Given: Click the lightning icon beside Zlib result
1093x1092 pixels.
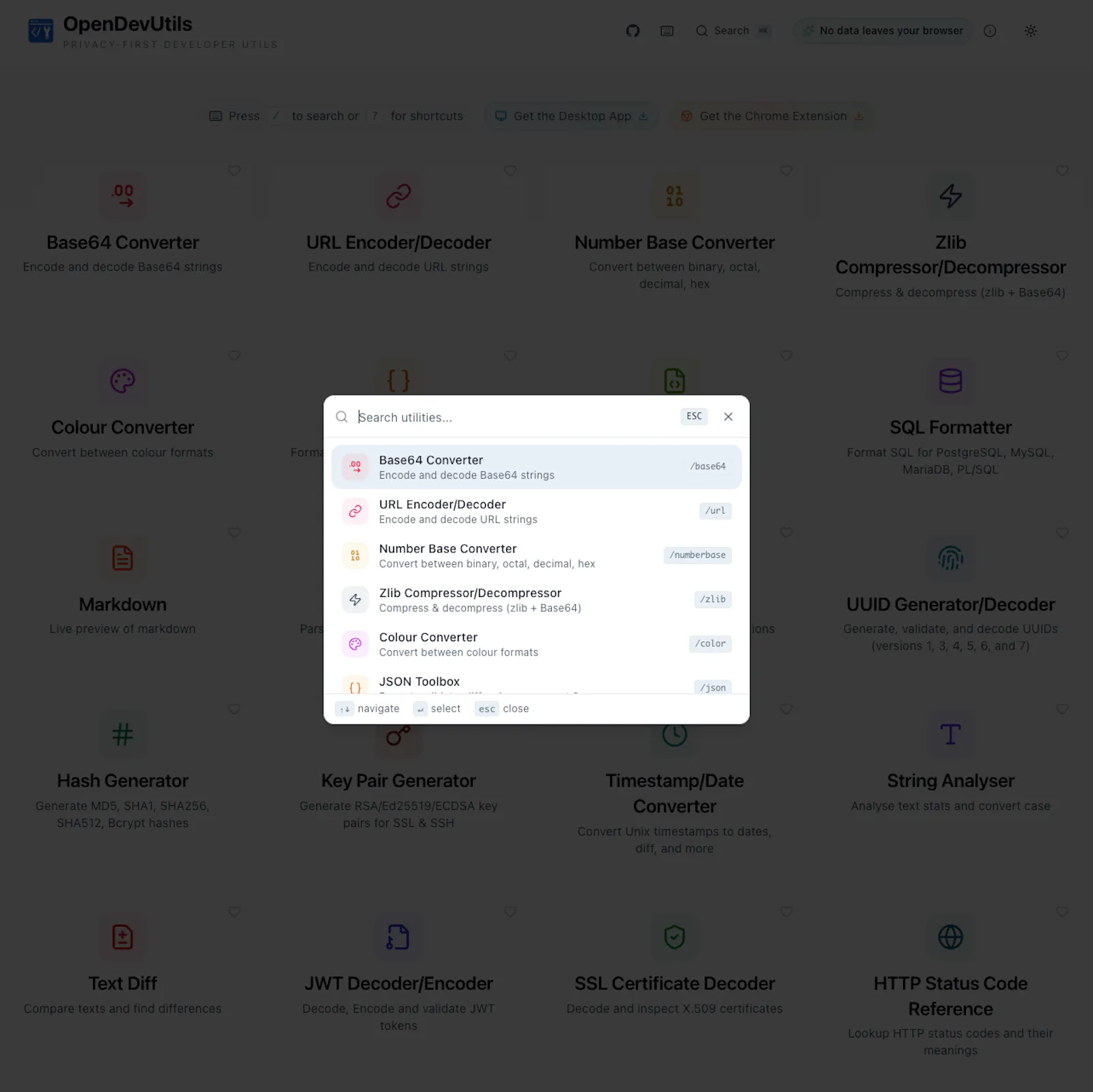Looking at the screenshot, I should pos(355,600).
